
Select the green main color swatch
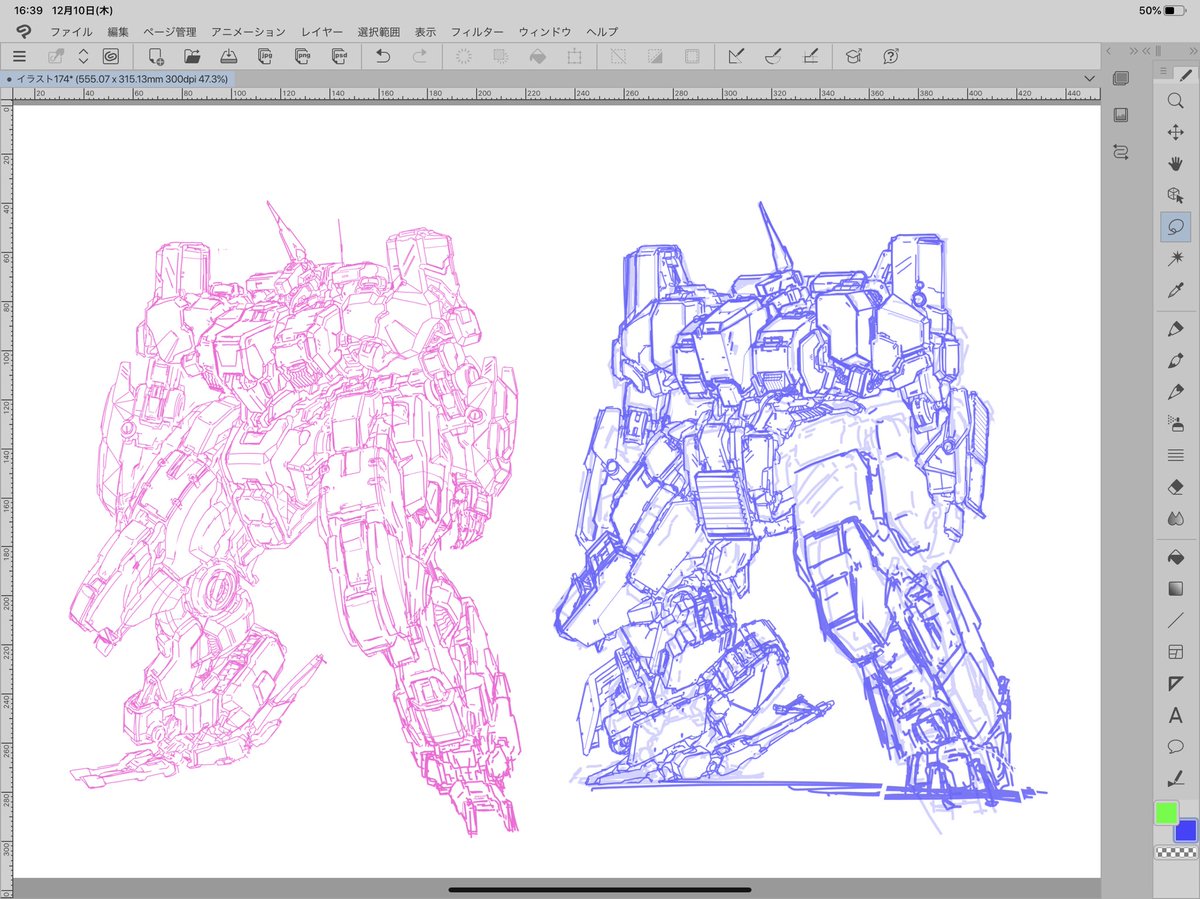[x=1166, y=813]
